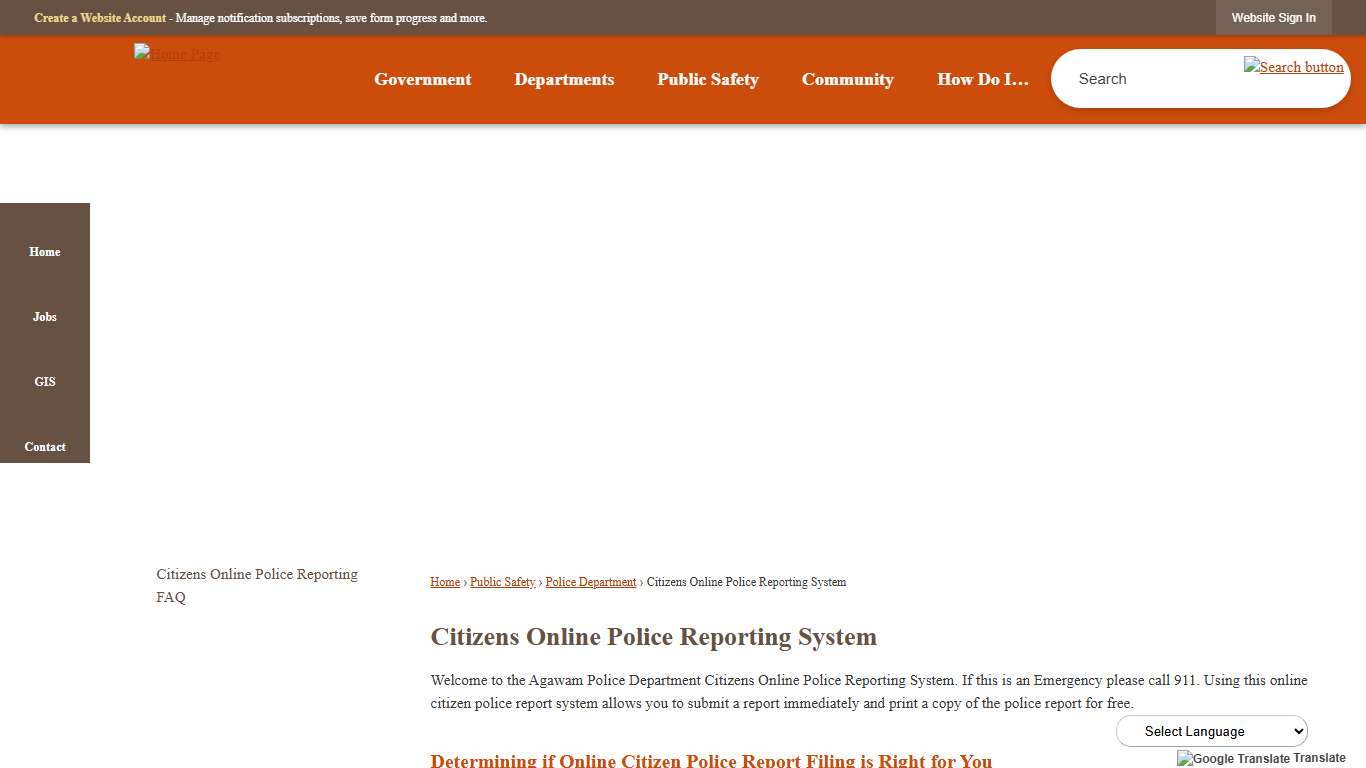Open the Contact sidebar item
Viewport: 1366px width, 768px height.
[x=44, y=447]
